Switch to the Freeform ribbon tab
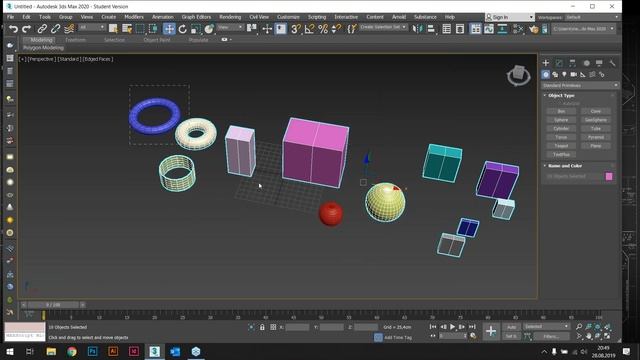 [76, 40]
